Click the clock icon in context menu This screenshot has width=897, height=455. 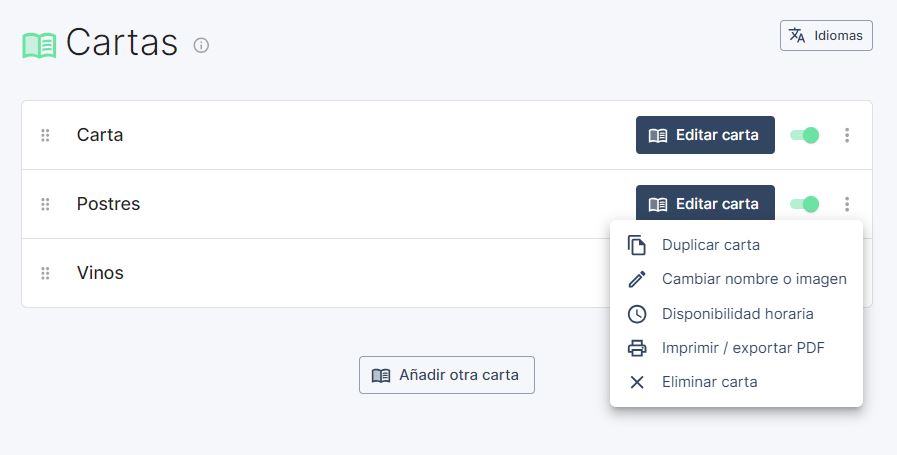tap(637, 314)
